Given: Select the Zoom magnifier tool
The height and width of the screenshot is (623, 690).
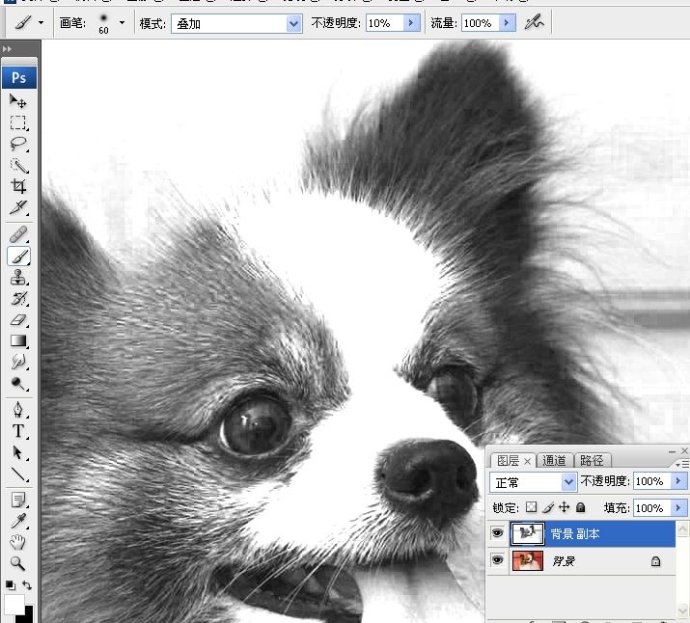Looking at the screenshot, I should tap(18, 563).
